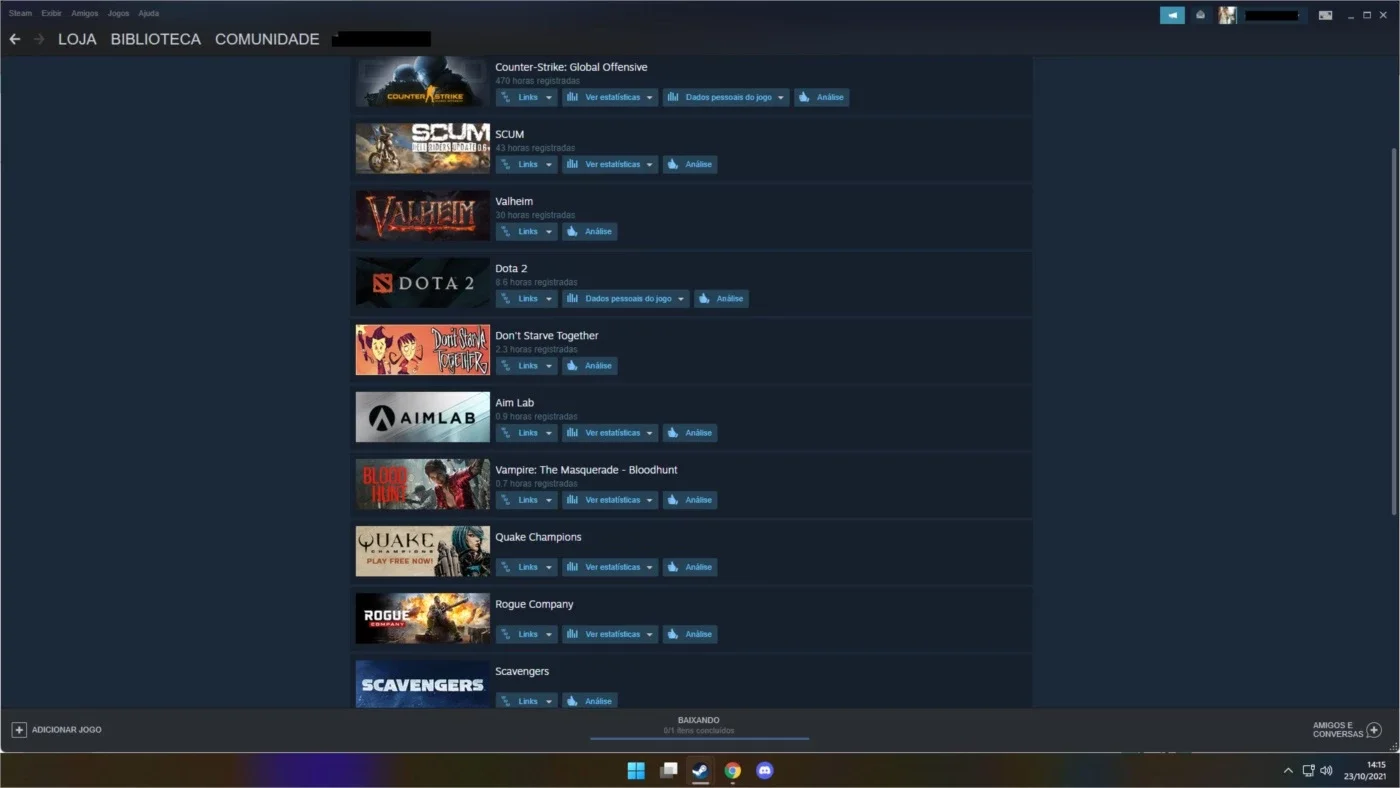Go to the COMUNIDADE tab
This screenshot has height=788, width=1400.
point(267,39)
